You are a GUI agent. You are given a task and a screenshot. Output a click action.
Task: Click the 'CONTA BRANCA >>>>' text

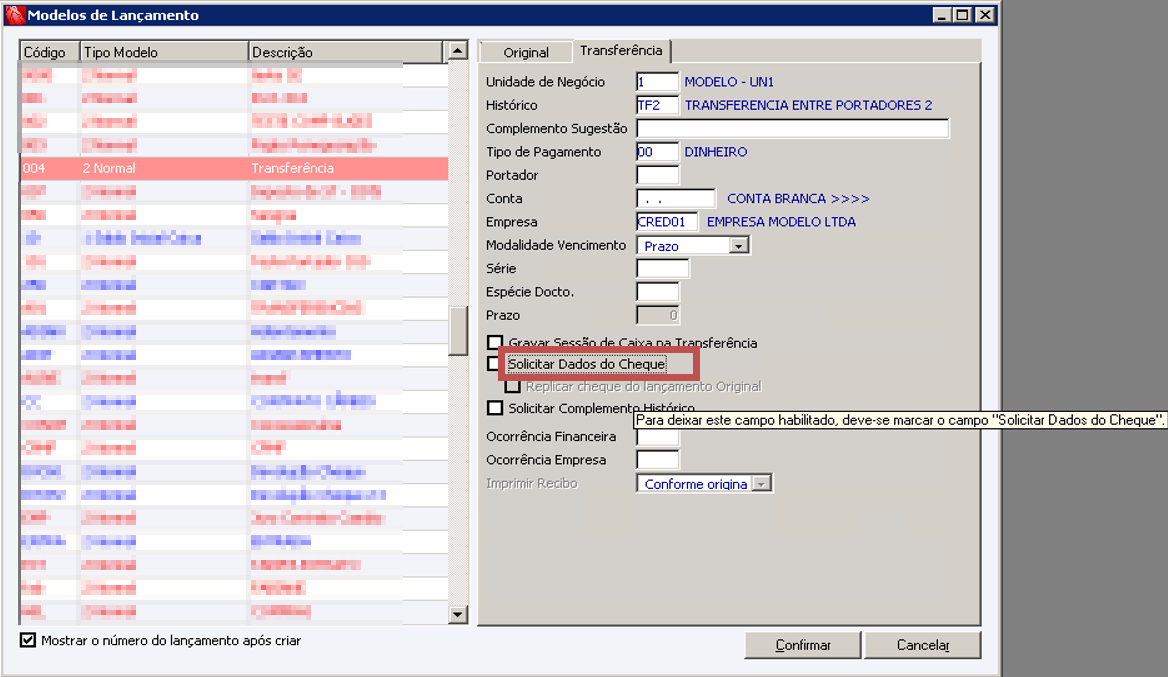tap(798, 199)
